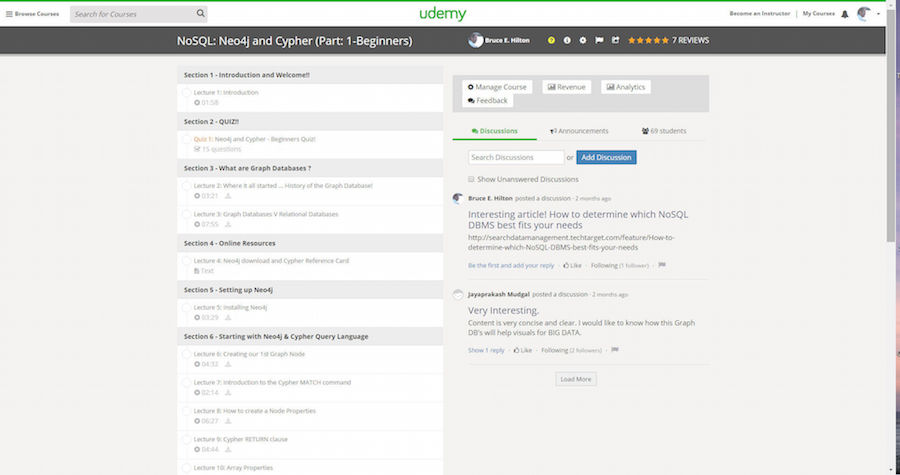Toggle Show Unanswered Discussions checkbox

[471, 179]
